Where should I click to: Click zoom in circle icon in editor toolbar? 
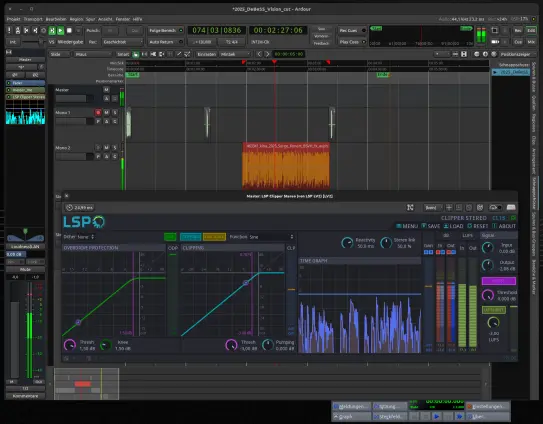click(485, 54)
